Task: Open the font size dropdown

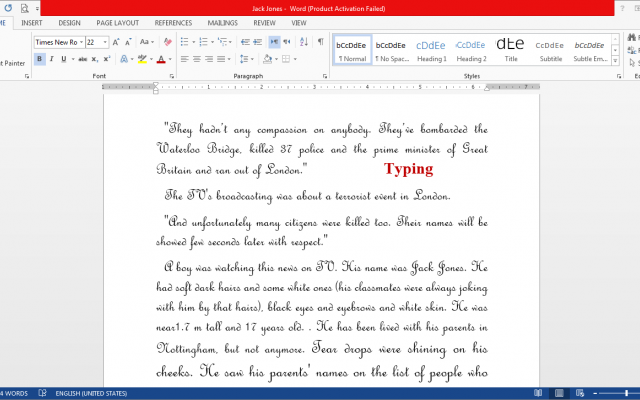Action: click(x=105, y=42)
